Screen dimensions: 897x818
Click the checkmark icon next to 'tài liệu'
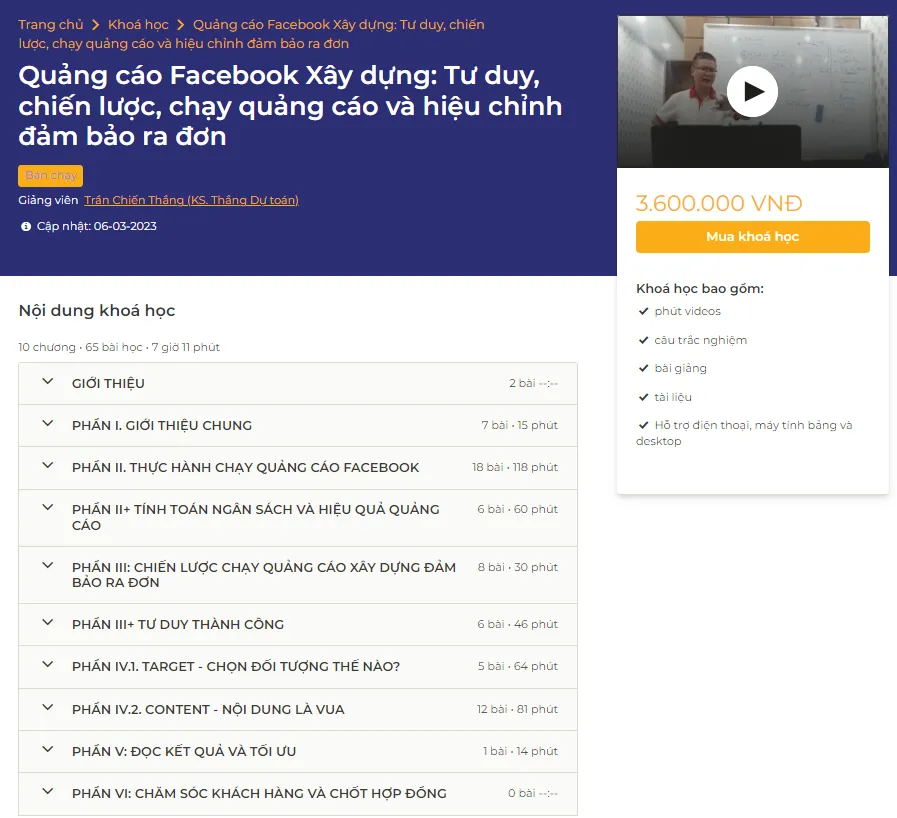643,397
